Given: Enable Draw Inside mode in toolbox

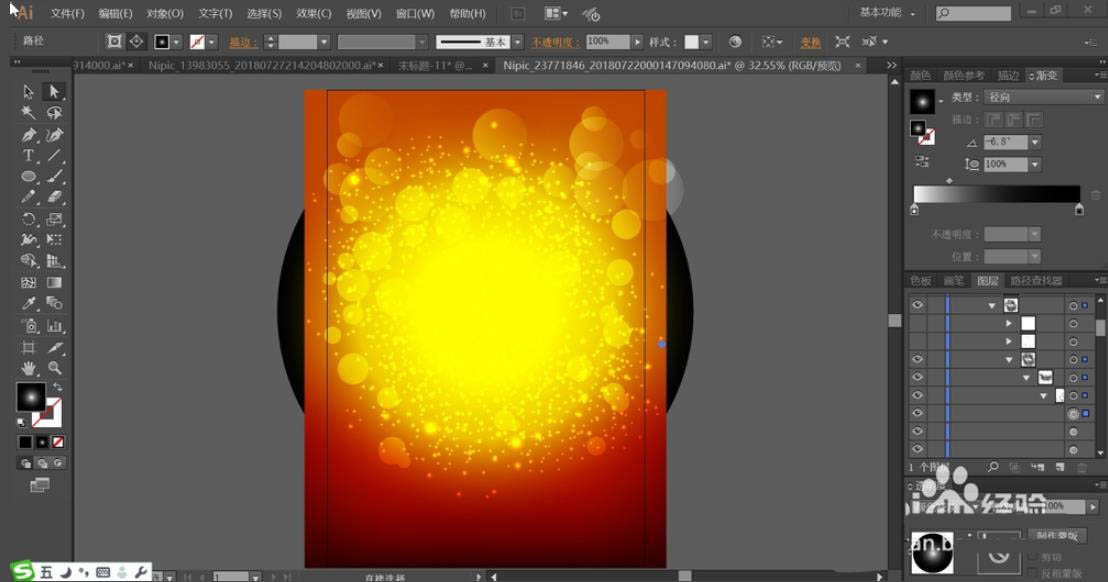Looking at the screenshot, I should pyautogui.click(x=59, y=463).
